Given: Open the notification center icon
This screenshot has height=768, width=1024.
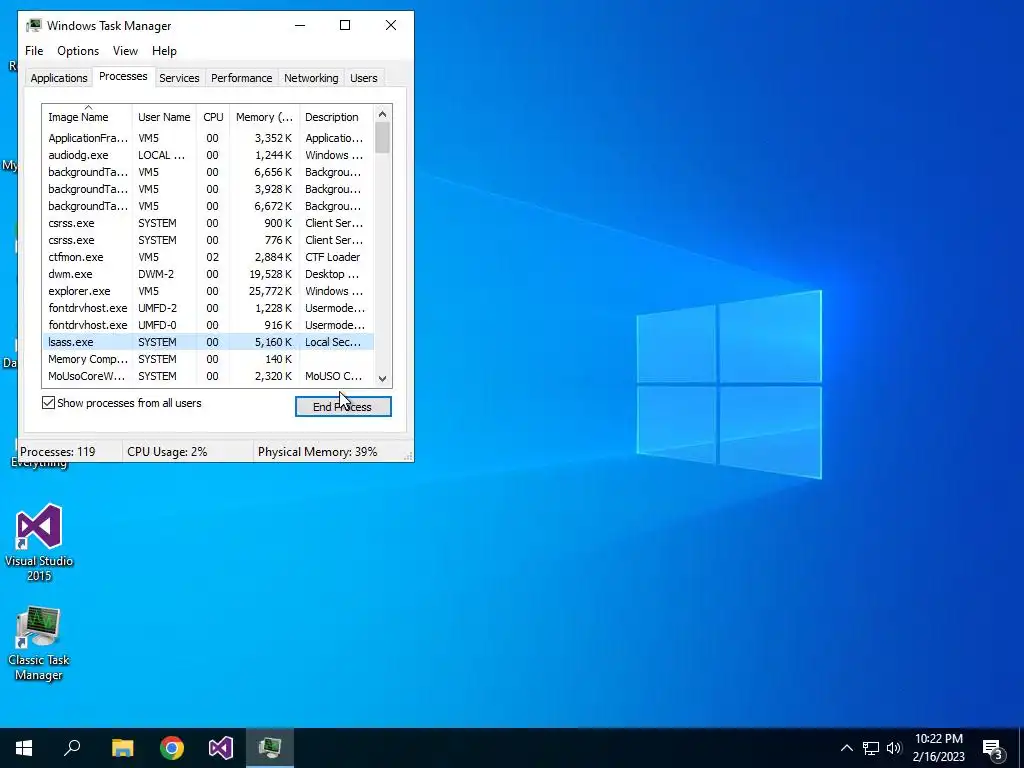Looking at the screenshot, I should point(992,749).
